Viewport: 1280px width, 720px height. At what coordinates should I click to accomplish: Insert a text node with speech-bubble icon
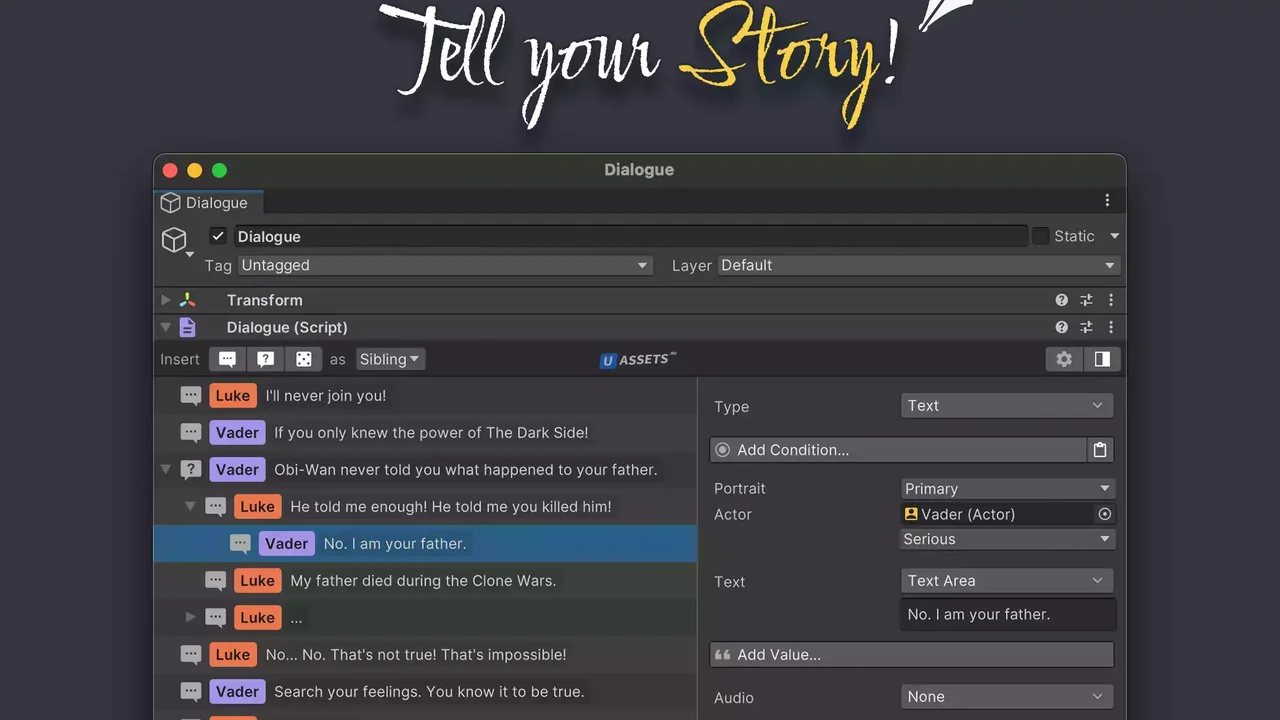point(228,359)
